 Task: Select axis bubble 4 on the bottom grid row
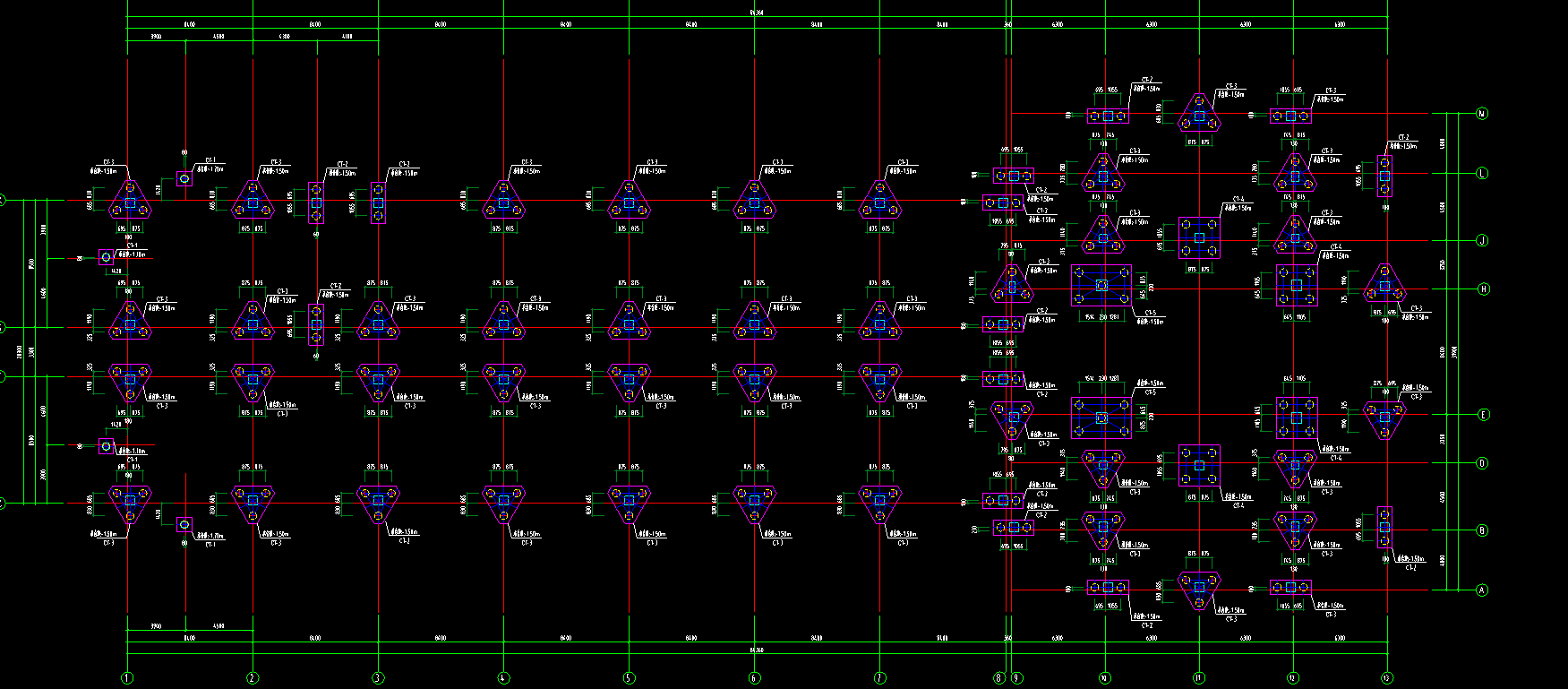(x=503, y=678)
